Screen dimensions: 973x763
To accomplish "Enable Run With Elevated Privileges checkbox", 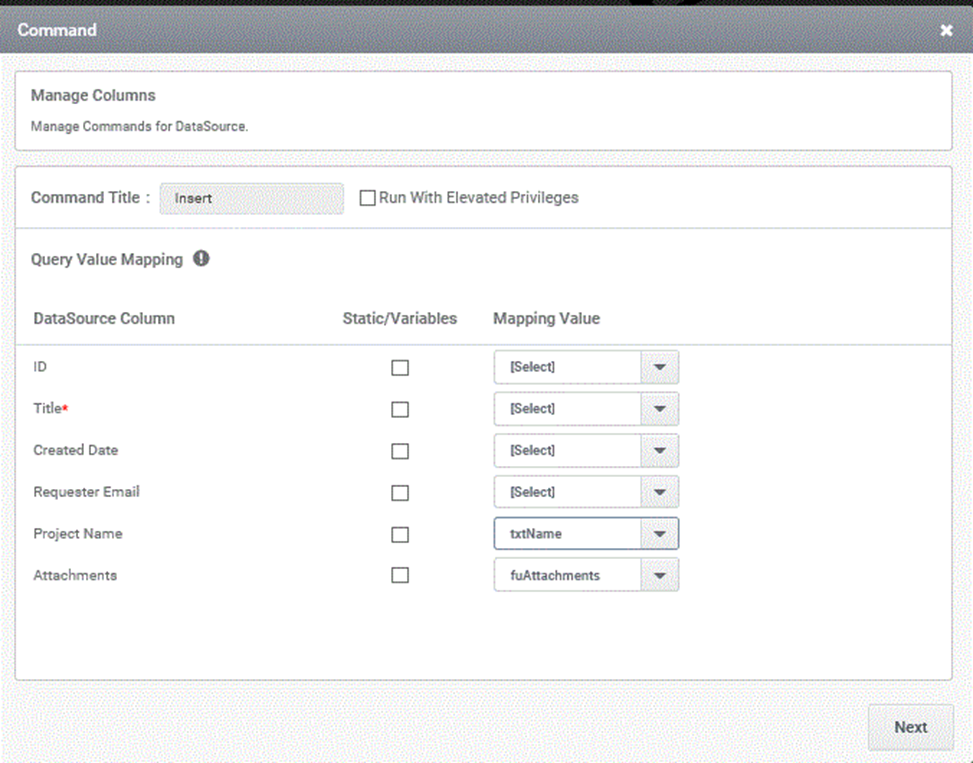I will point(367,198).
